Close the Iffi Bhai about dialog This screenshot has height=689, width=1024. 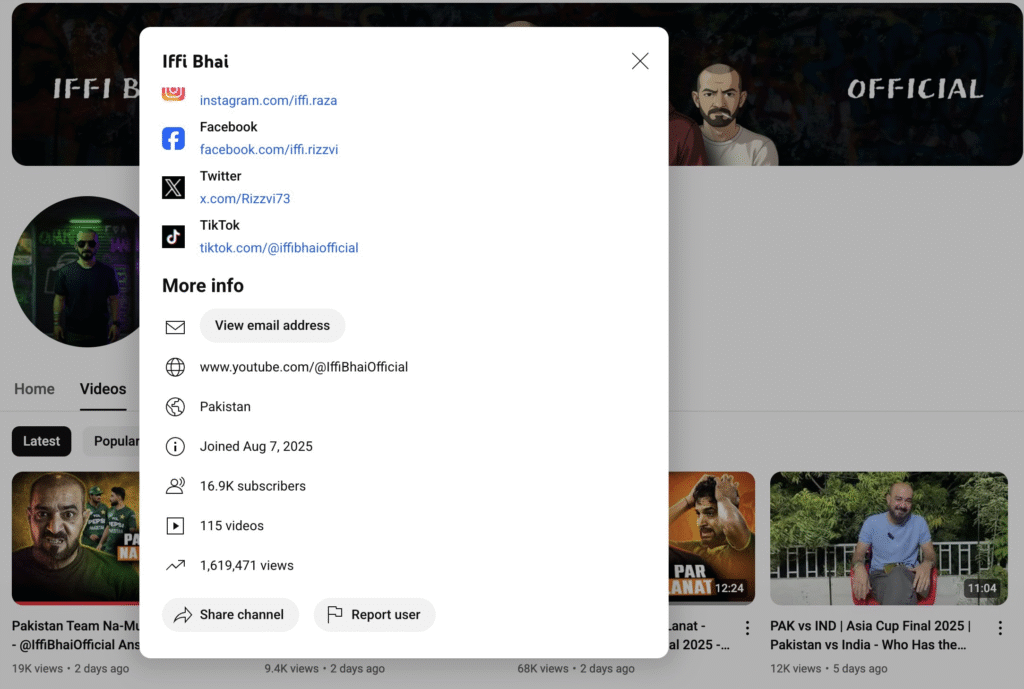(640, 61)
